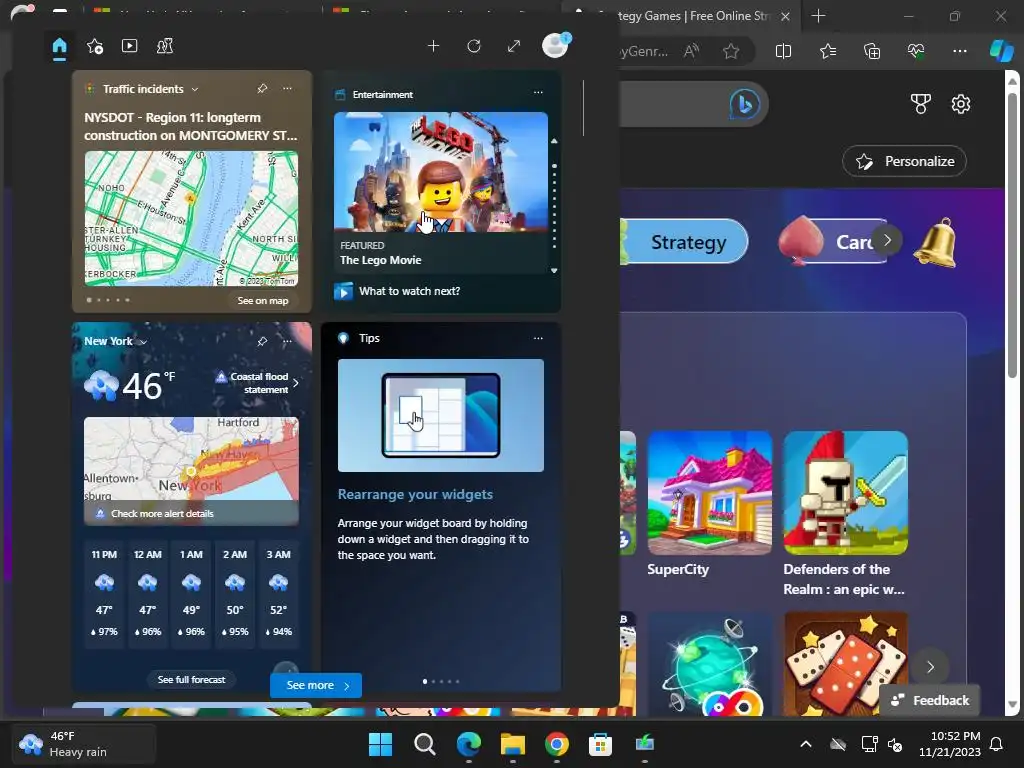Screen dimensions: 1024x768
Task: Open Tips widget more options
Action: (x=538, y=338)
